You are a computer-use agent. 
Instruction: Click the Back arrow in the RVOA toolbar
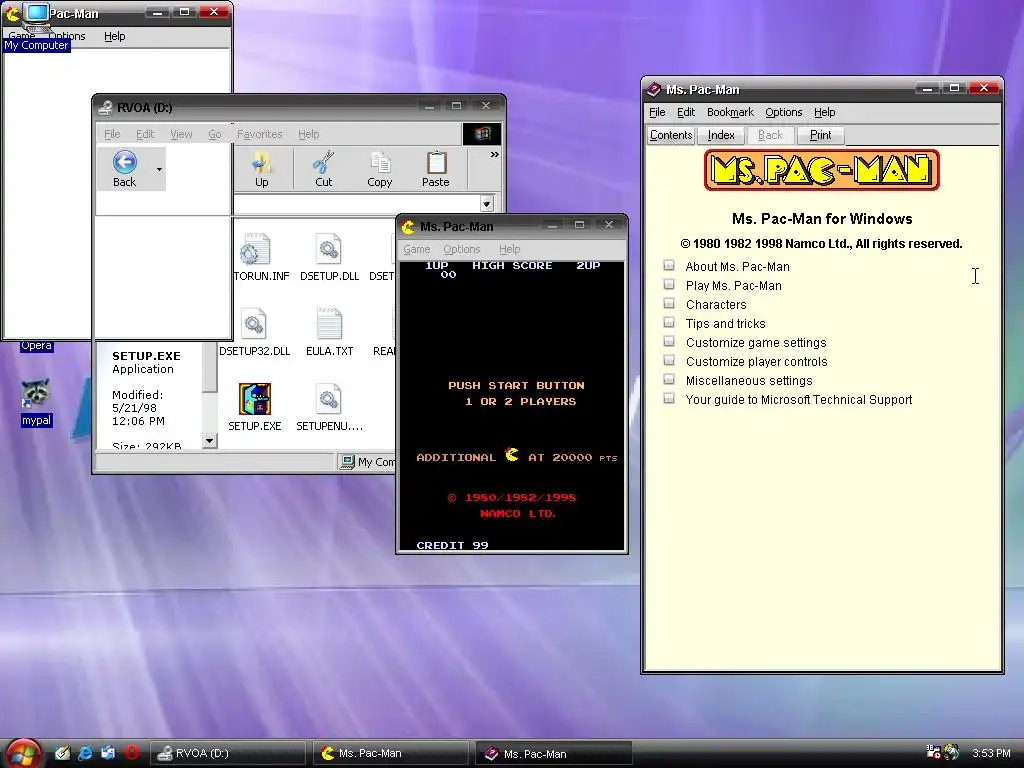125,162
